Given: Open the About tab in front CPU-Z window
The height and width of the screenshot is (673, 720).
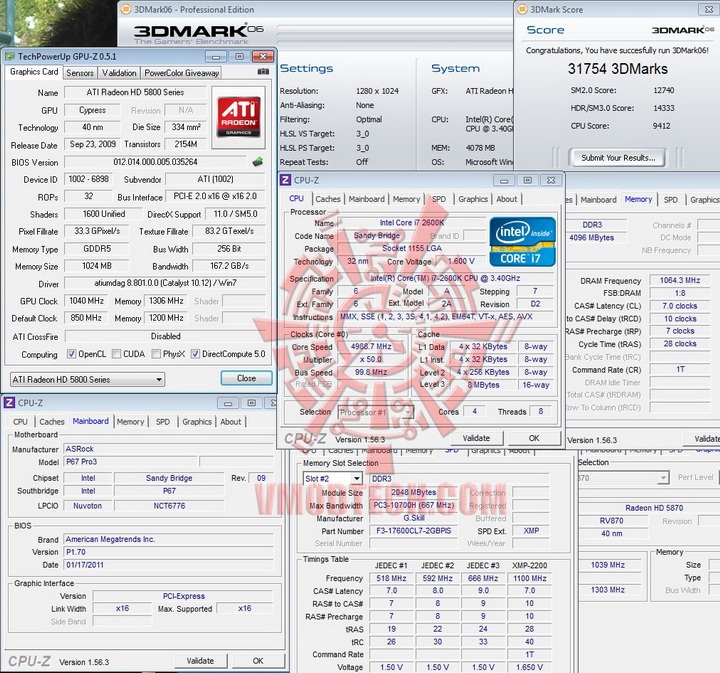Looking at the screenshot, I should tap(506, 199).
